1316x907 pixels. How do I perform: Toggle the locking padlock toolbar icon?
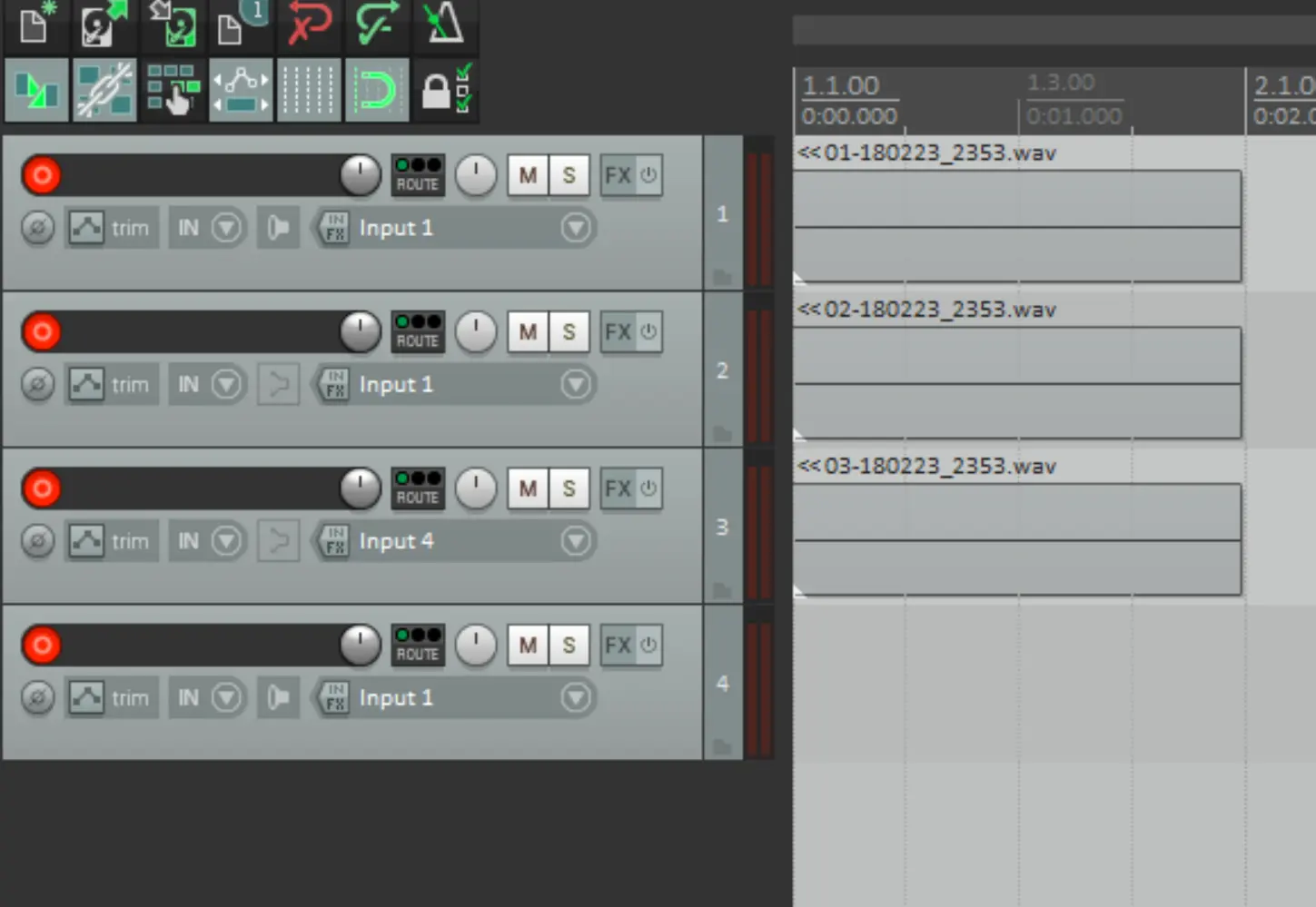tap(445, 91)
